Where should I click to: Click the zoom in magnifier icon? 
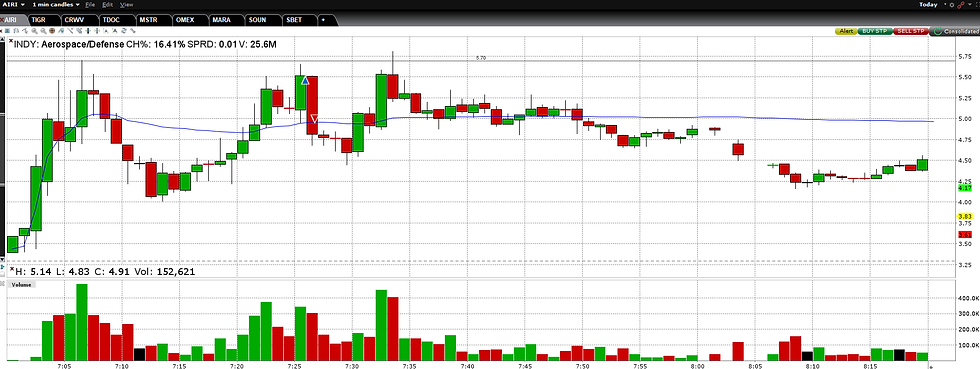pos(34,31)
